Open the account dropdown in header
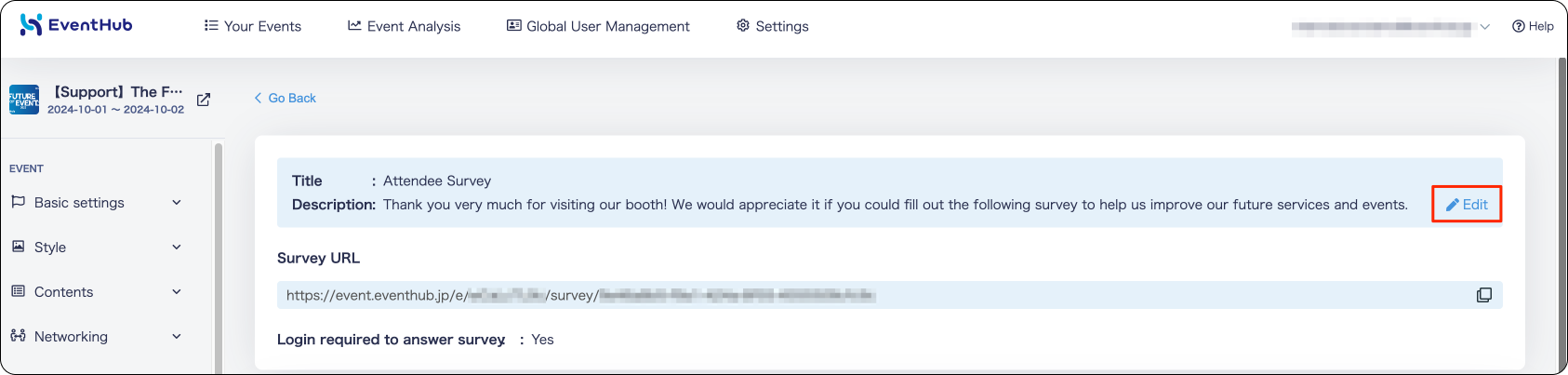This screenshot has width=1568, height=375. [1390, 27]
